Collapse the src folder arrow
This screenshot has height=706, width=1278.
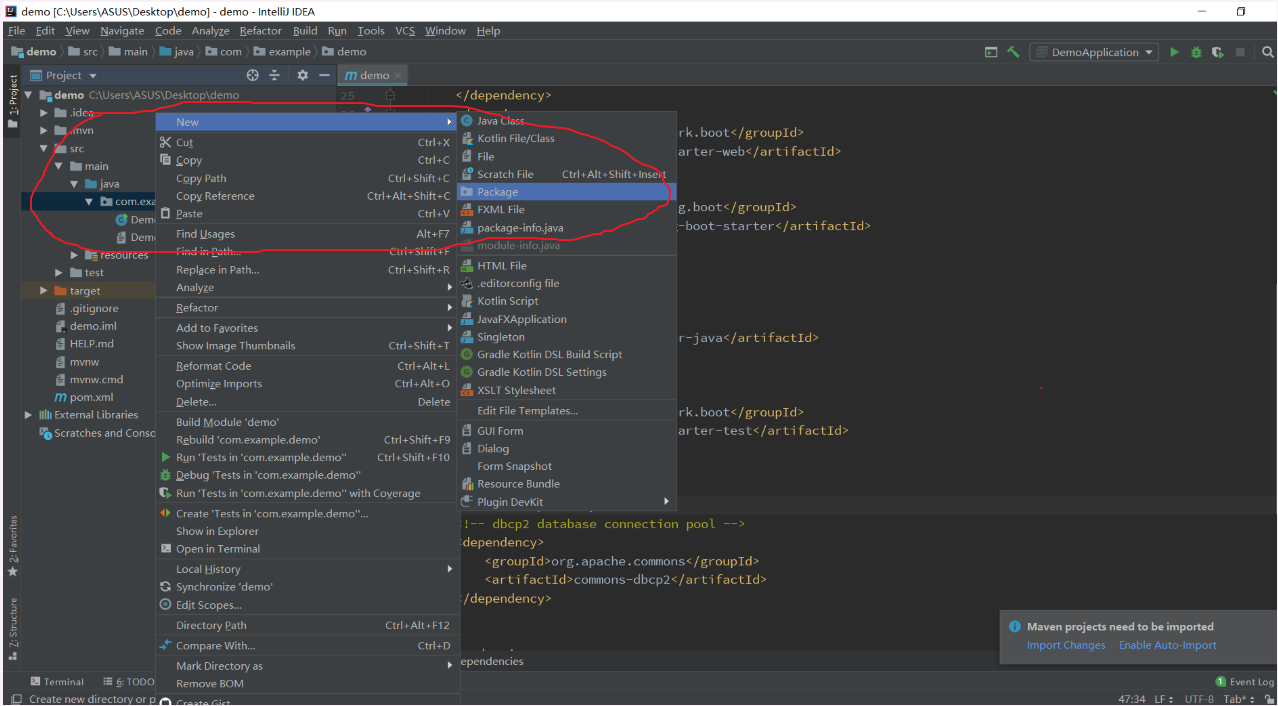coord(44,149)
